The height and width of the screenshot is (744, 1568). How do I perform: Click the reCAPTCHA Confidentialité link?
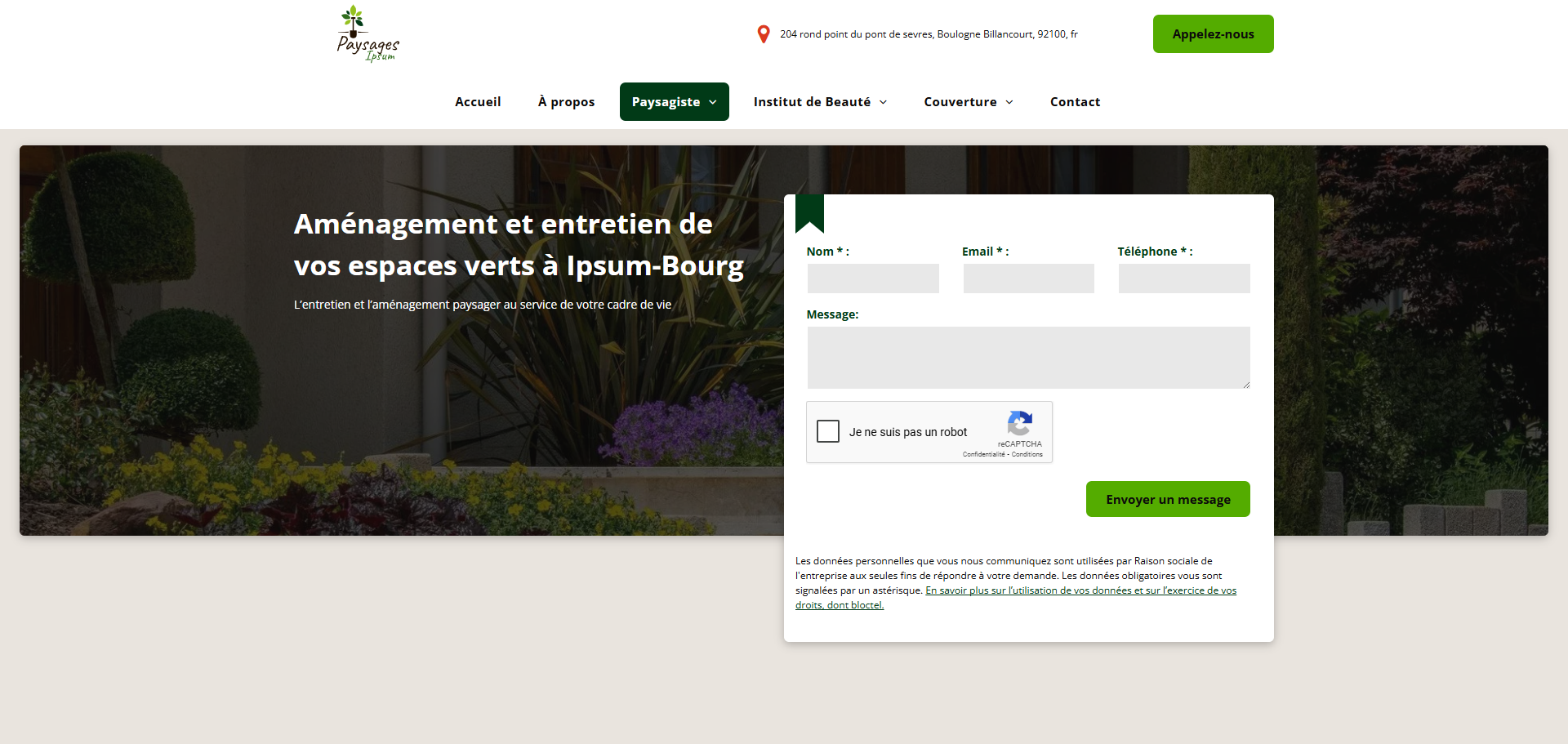coord(983,454)
